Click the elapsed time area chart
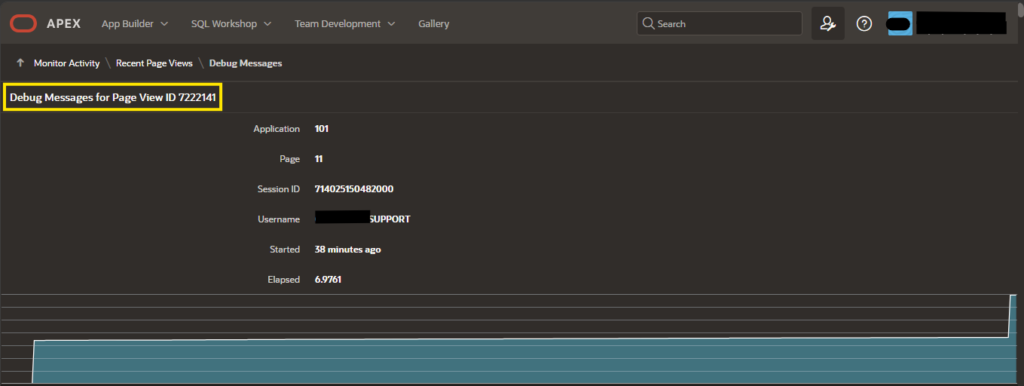1024x386 pixels. coord(509,339)
